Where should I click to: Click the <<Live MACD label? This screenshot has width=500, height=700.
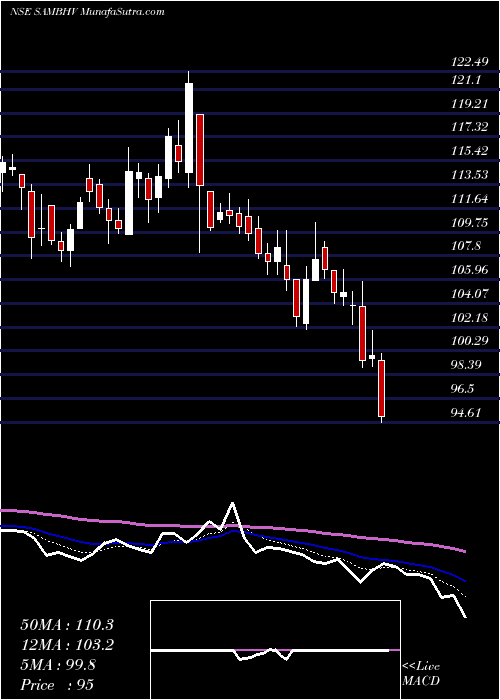pyautogui.click(x=421, y=674)
